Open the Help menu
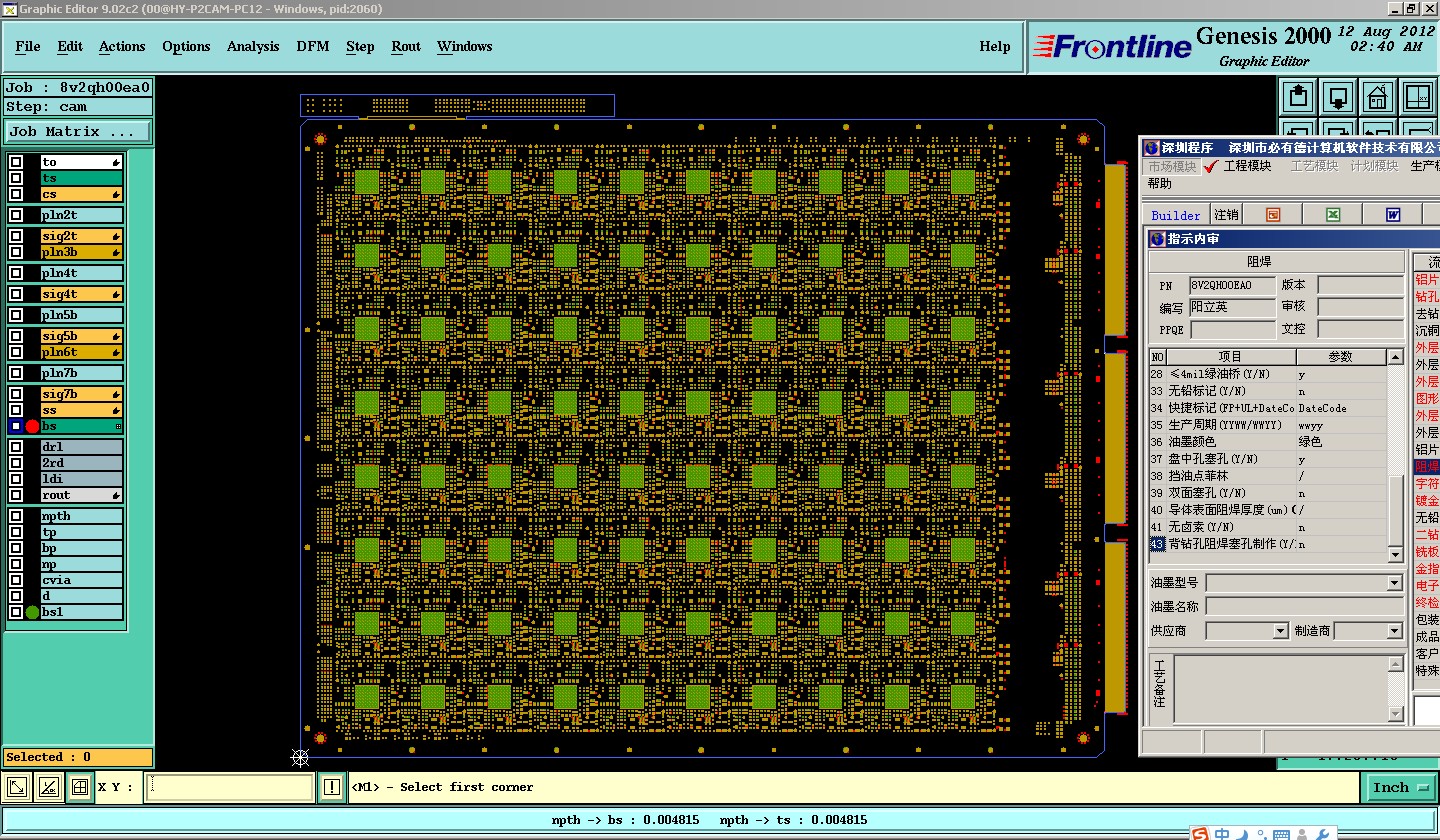This screenshot has height=840, width=1440. click(994, 46)
